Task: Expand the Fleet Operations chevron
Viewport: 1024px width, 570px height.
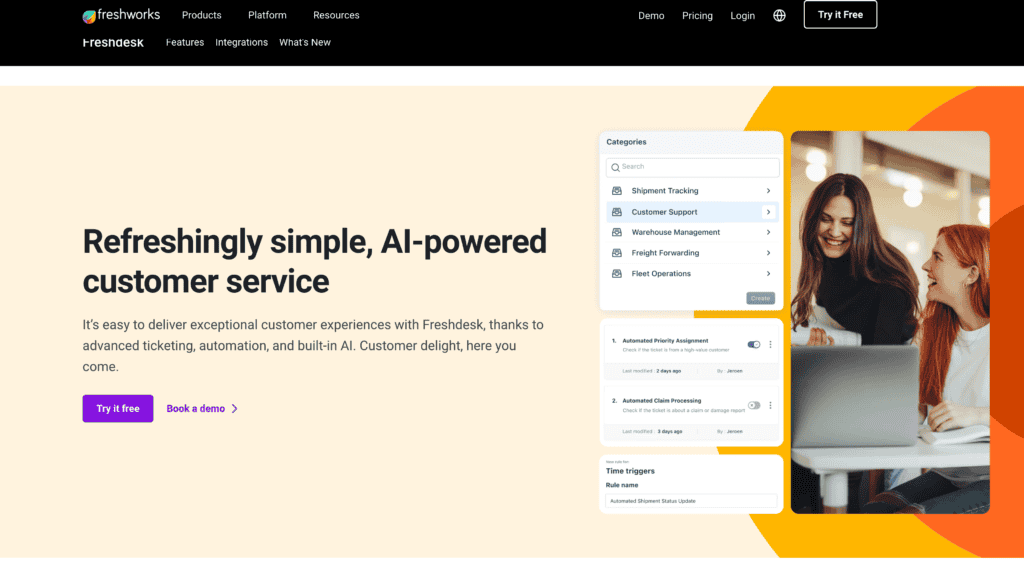Action: 769,274
